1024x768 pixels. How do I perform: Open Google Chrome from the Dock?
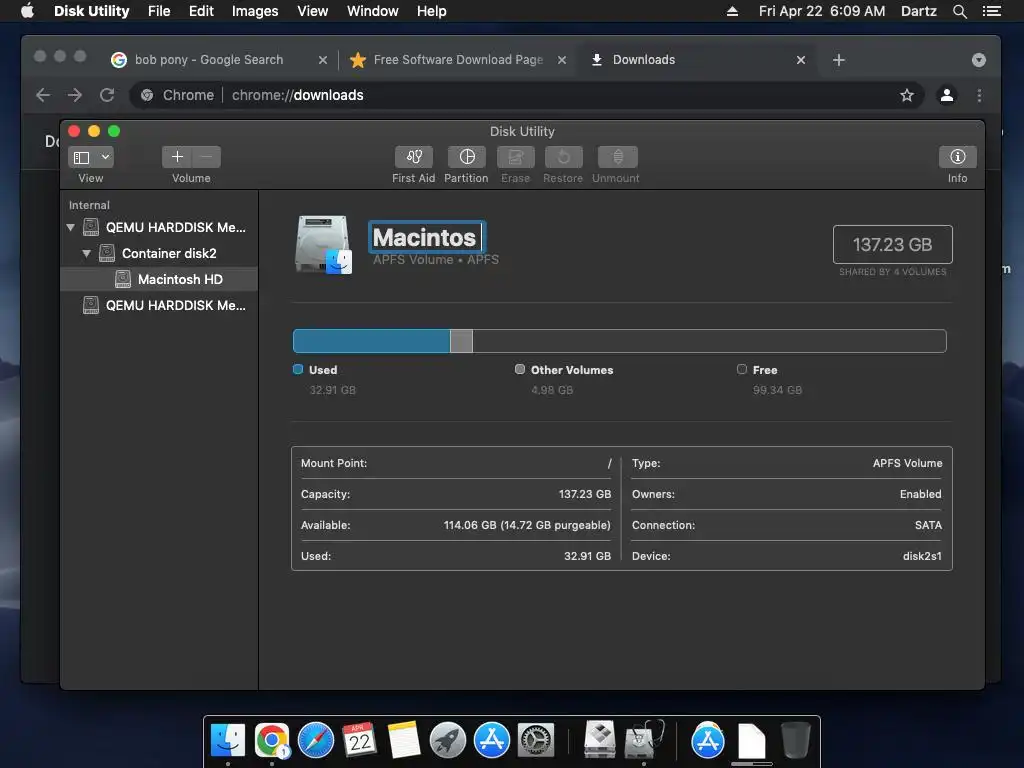[272, 741]
